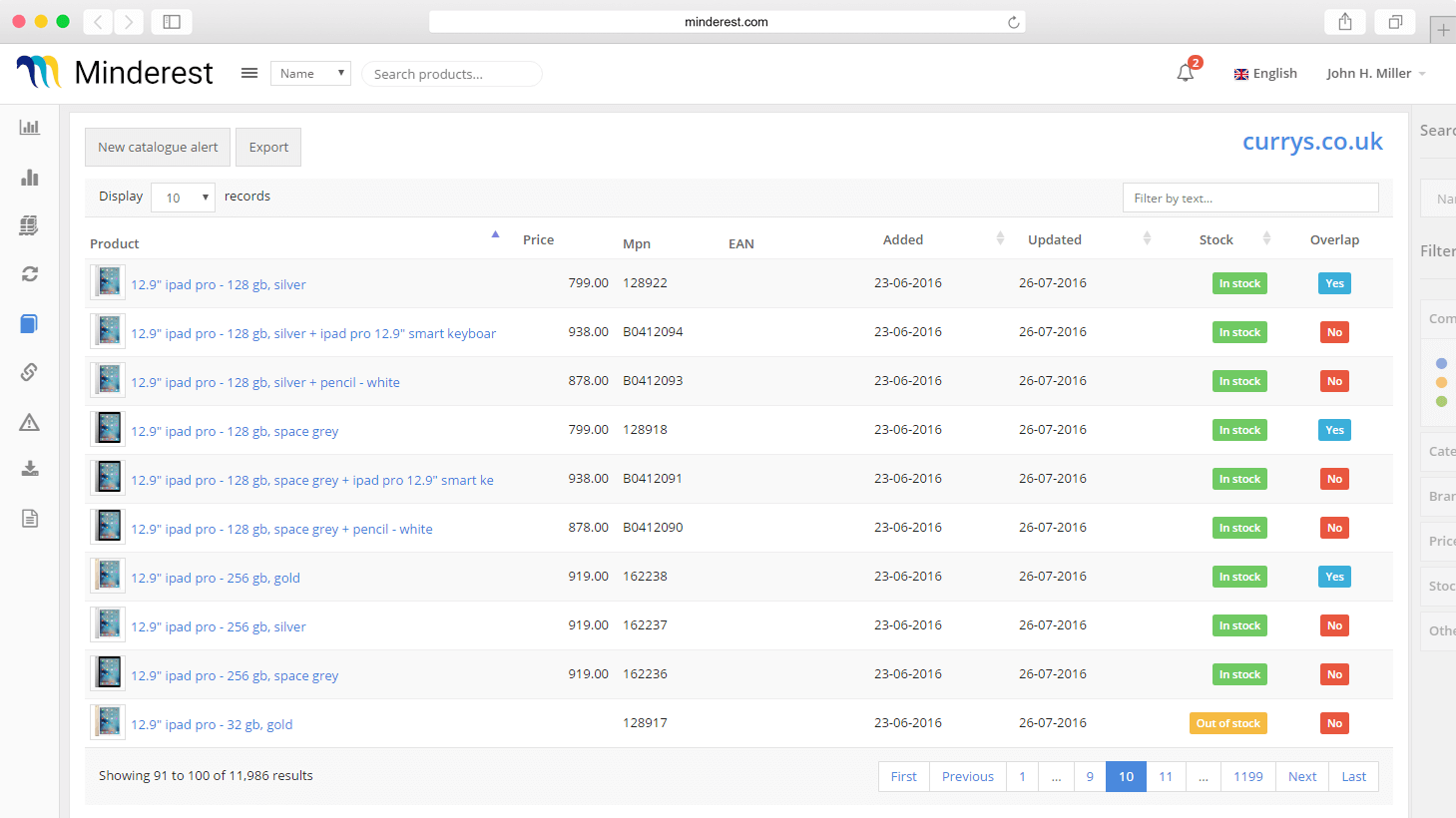Click thumbnail of 128 gb space grey ipad
This screenshot has width=1456, height=818.
coord(108,429)
